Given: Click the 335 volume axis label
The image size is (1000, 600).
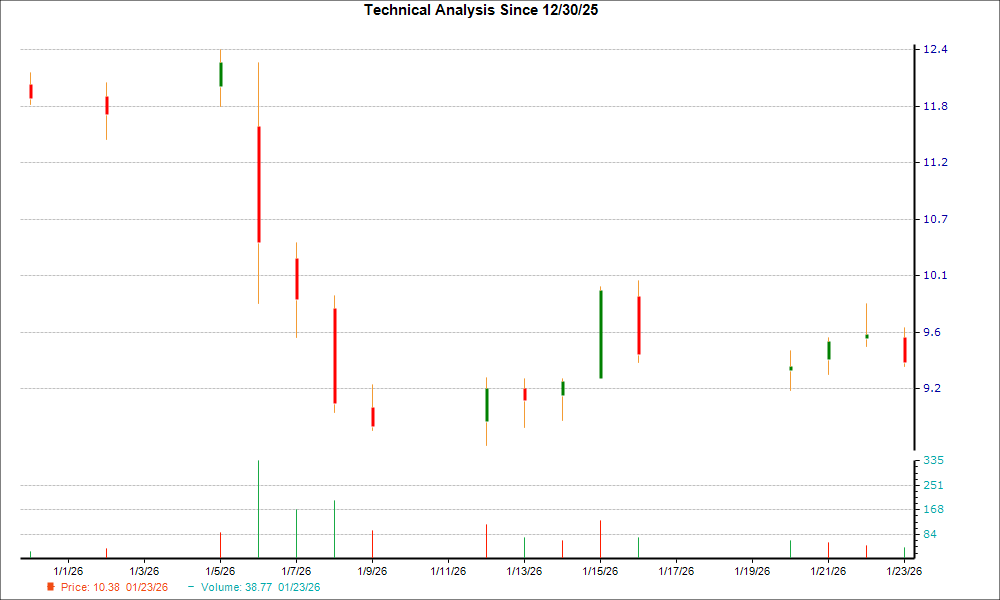Looking at the screenshot, I should coord(934,460).
